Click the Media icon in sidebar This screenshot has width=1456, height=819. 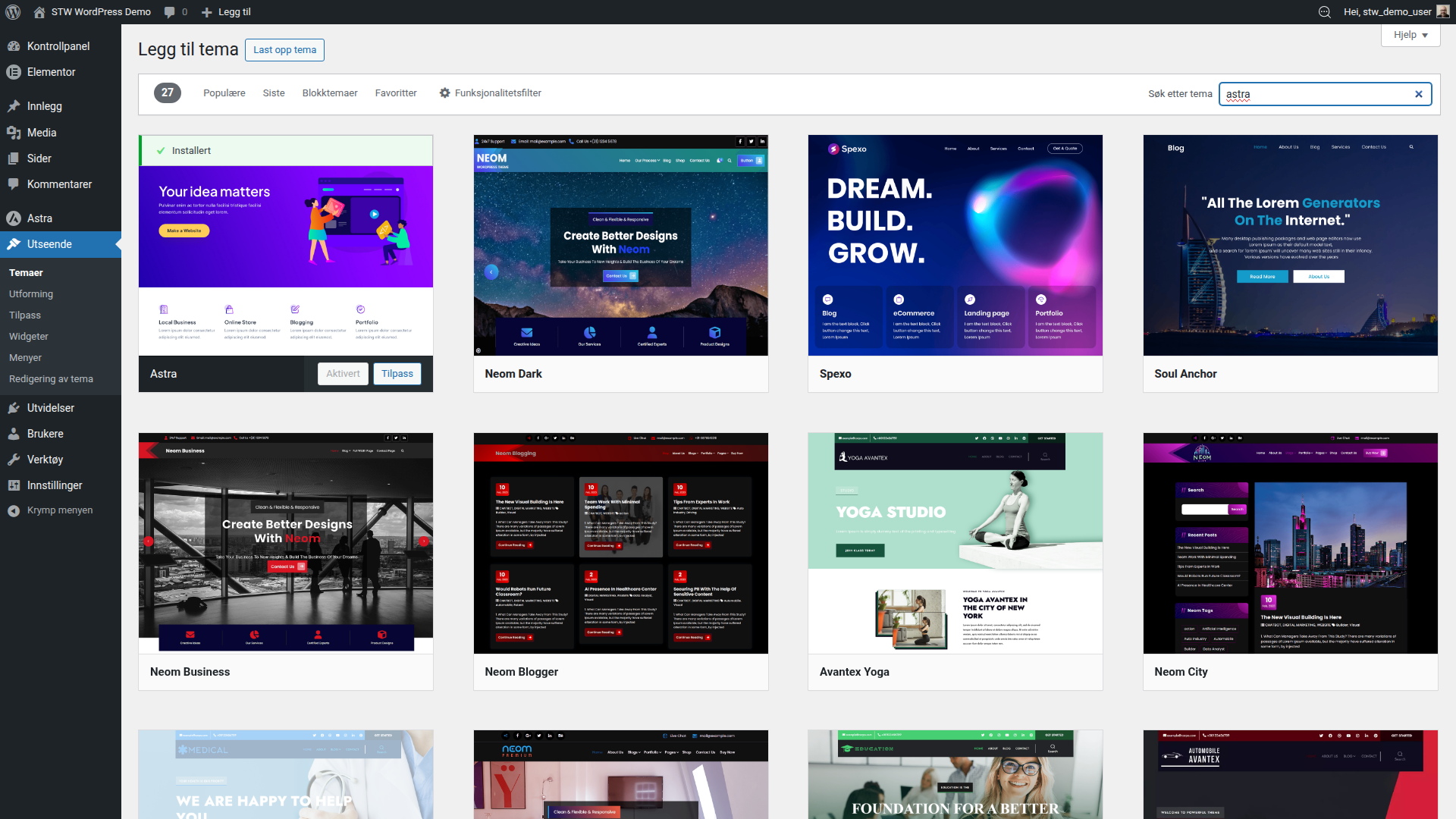pos(14,133)
